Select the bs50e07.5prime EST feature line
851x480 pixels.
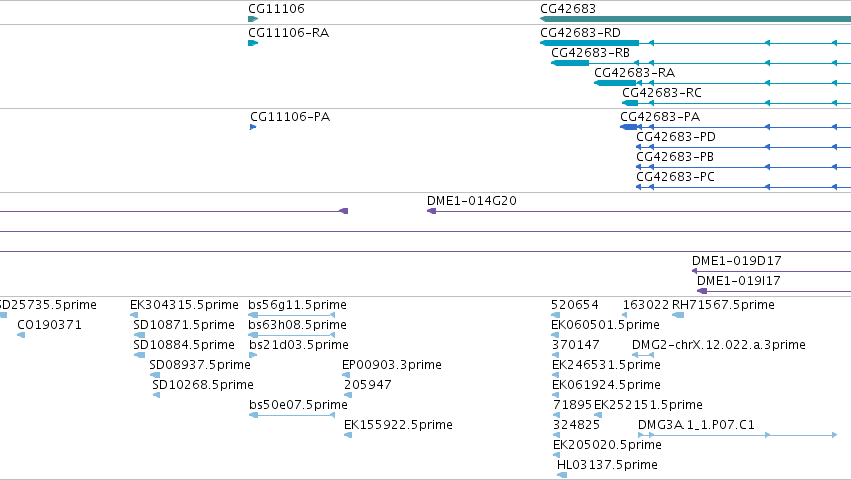click(292, 415)
